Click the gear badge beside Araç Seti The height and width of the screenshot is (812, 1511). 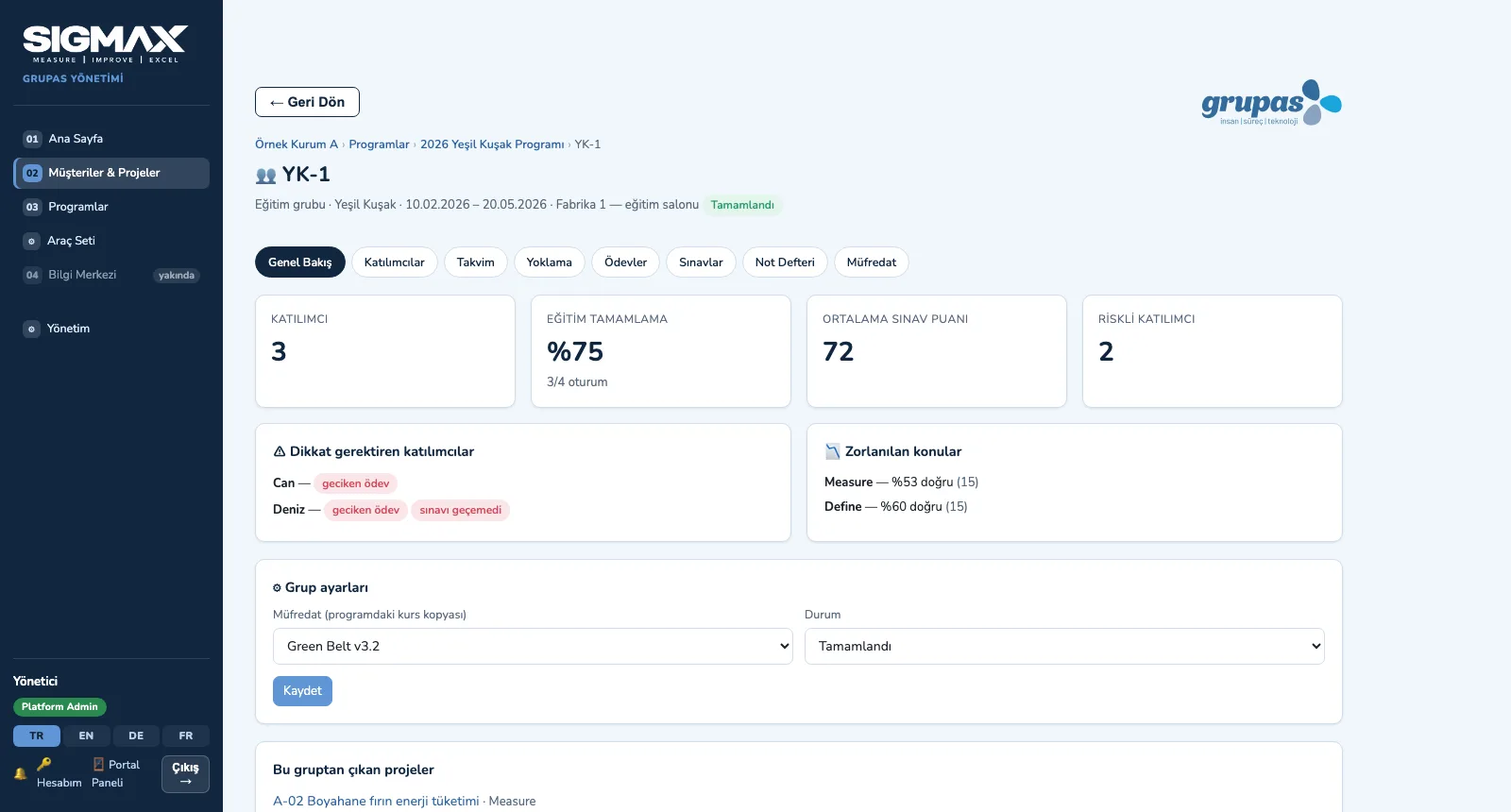[x=31, y=241]
